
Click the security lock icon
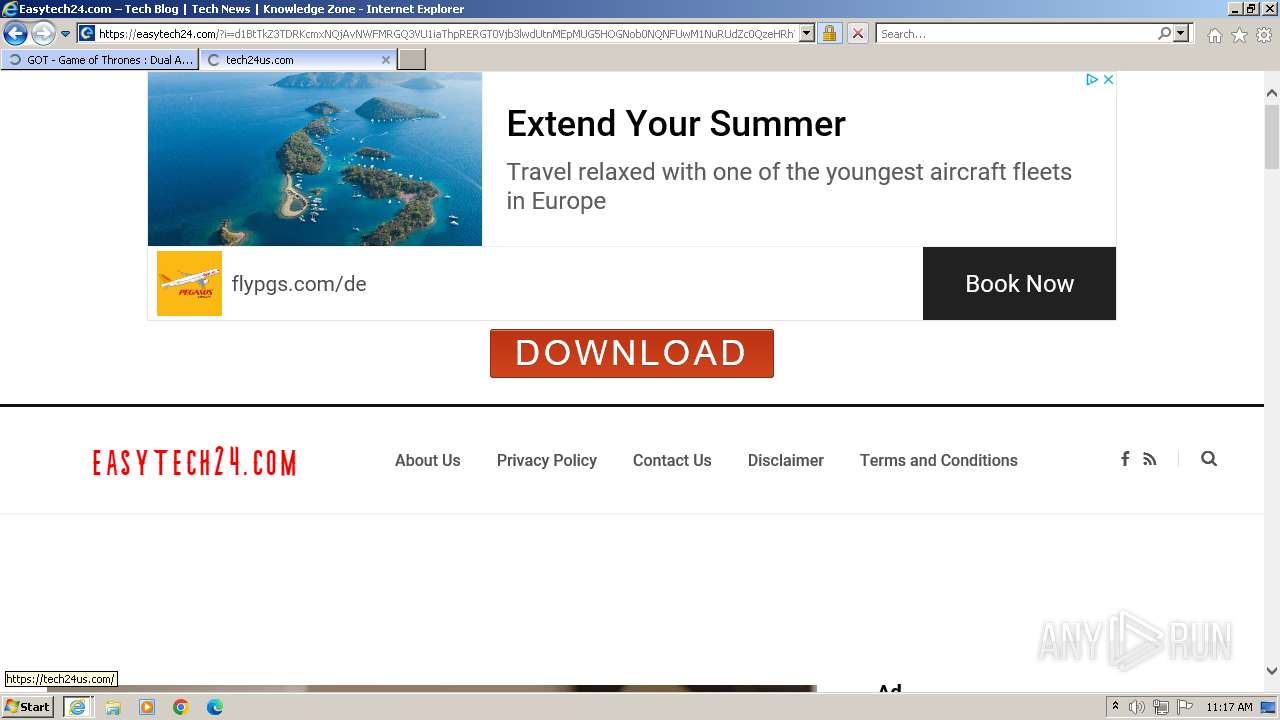[x=829, y=34]
